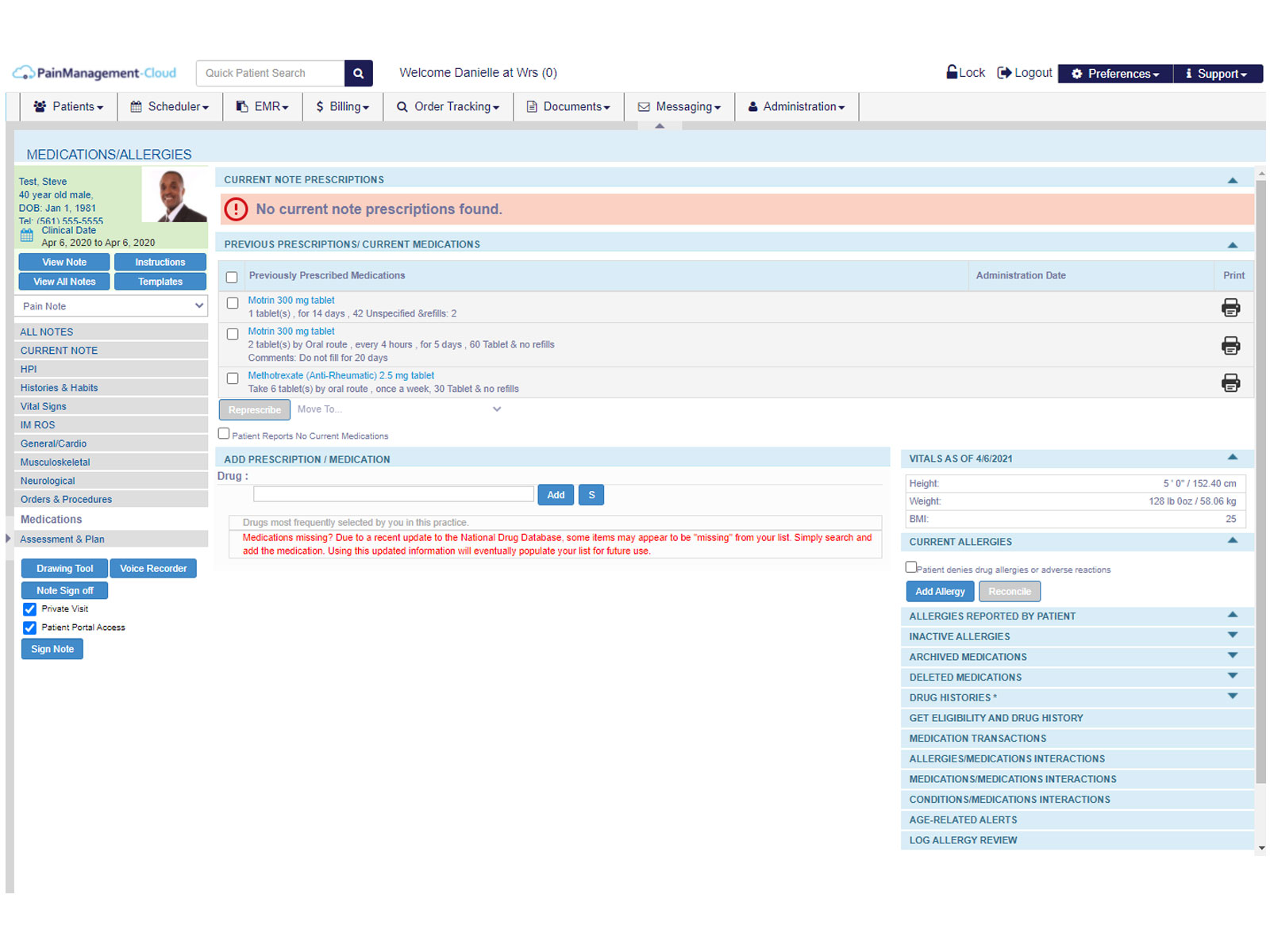
Task: Check the first Motrin 300 mg tablet row
Action: (233, 303)
